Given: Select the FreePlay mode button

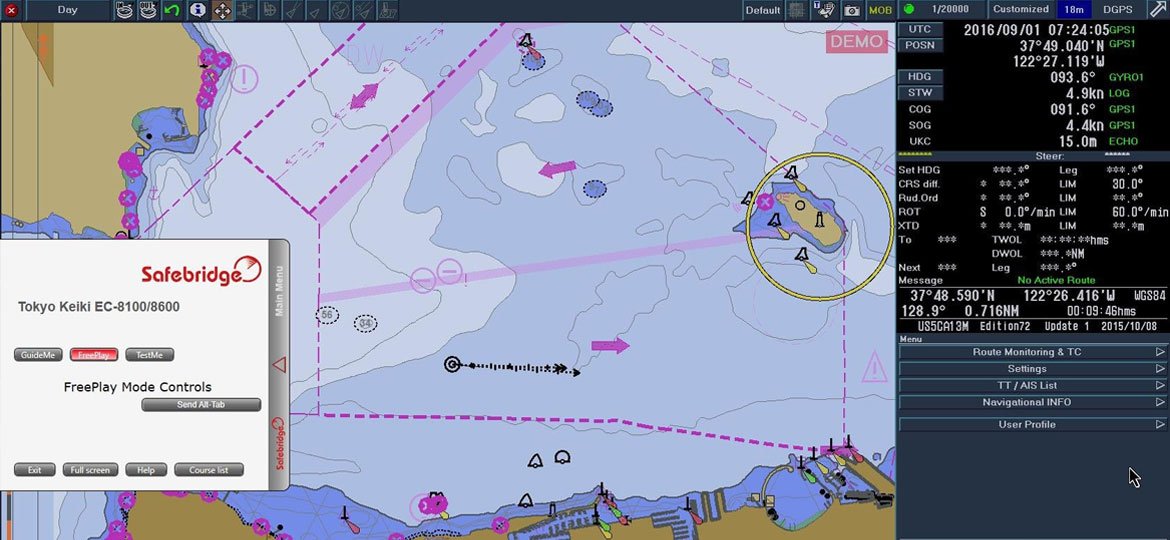Looking at the screenshot, I should tap(94, 355).
